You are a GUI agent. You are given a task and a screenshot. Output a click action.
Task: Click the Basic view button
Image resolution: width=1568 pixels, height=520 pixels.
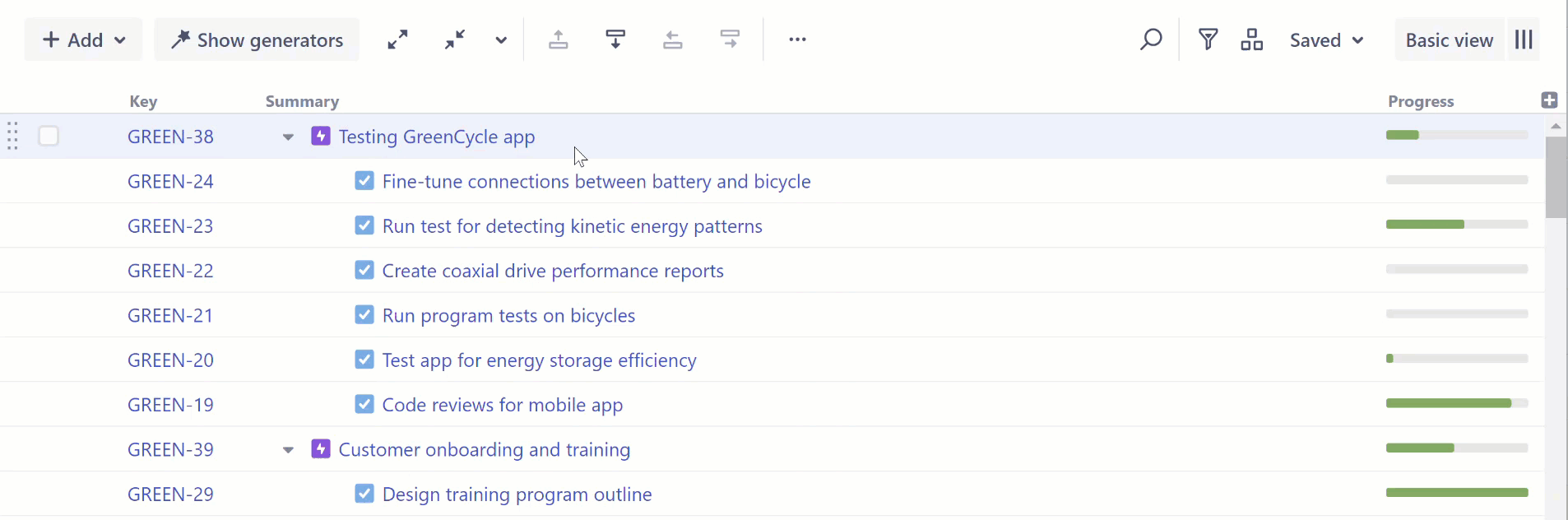click(1449, 40)
